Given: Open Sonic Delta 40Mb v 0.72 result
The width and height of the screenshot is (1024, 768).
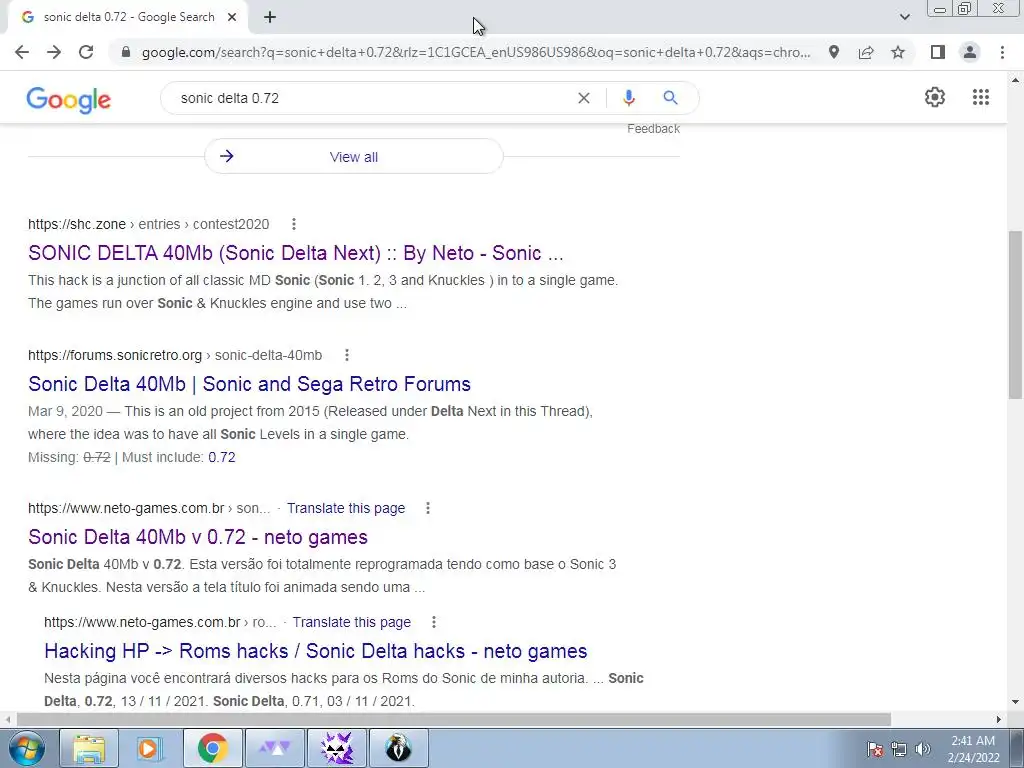Looking at the screenshot, I should click(198, 537).
